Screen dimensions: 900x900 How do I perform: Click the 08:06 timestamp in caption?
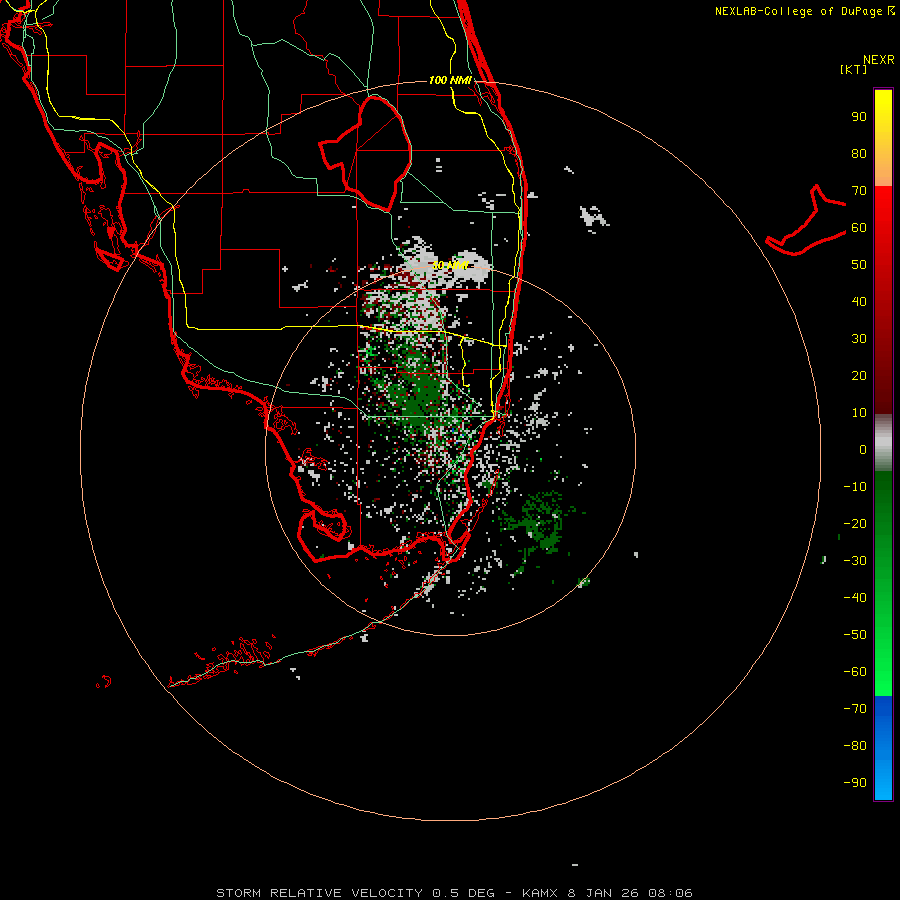click(x=670, y=893)
